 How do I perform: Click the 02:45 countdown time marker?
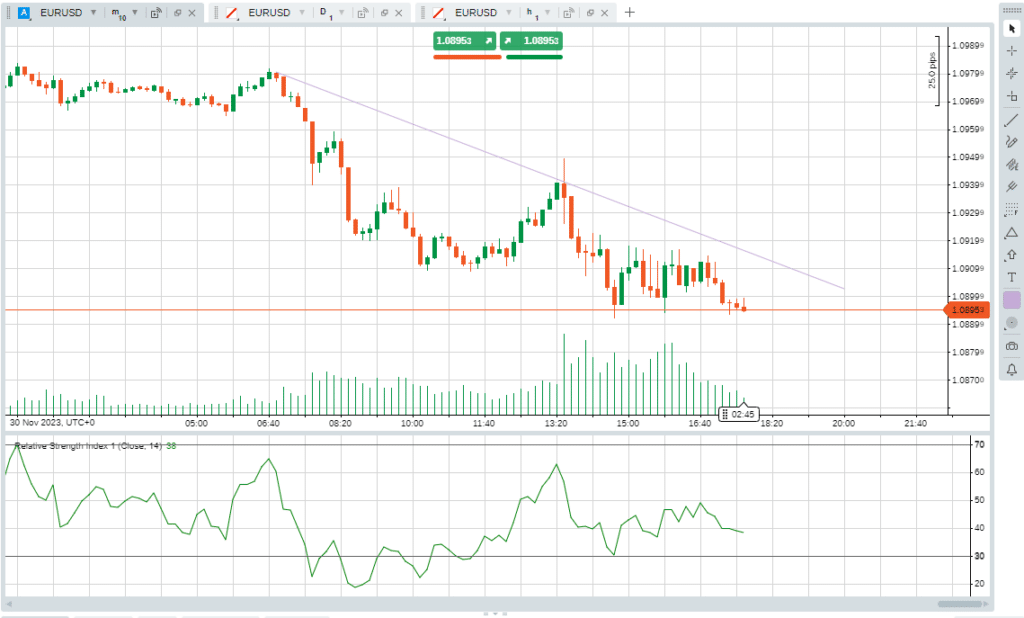tap(739, 414)
